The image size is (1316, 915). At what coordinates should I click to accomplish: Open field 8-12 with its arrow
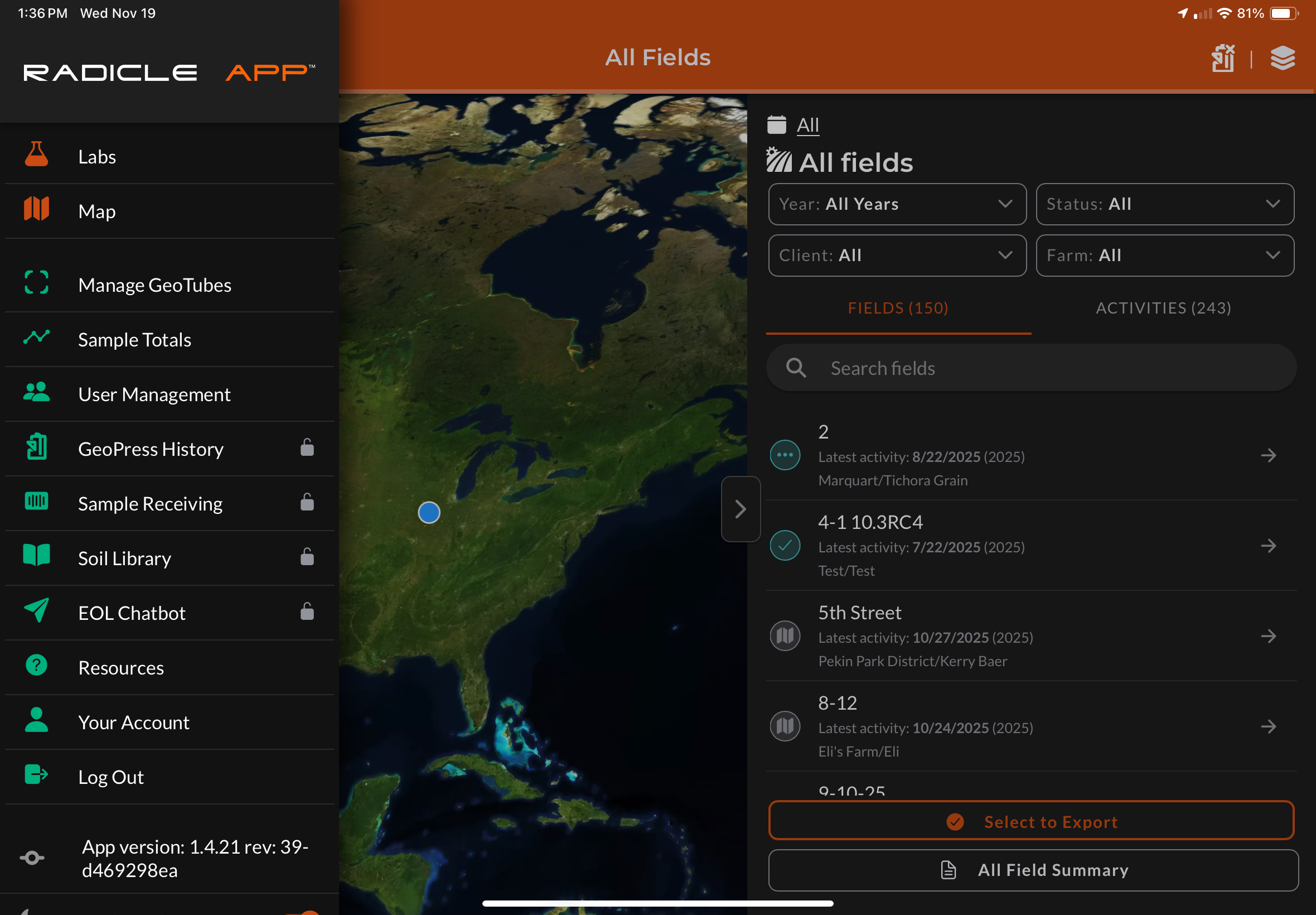click(1269, 726)
